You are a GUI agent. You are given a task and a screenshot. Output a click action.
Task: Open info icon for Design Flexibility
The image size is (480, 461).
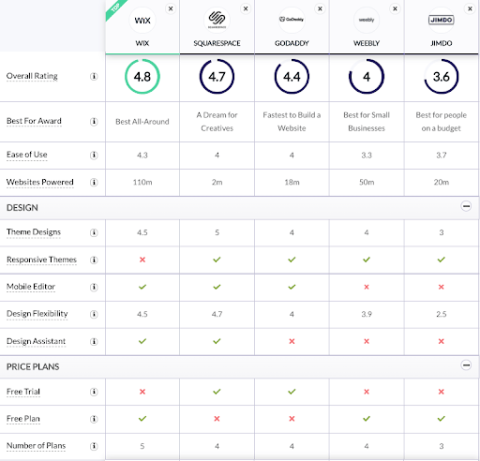(x=94, y=314)
